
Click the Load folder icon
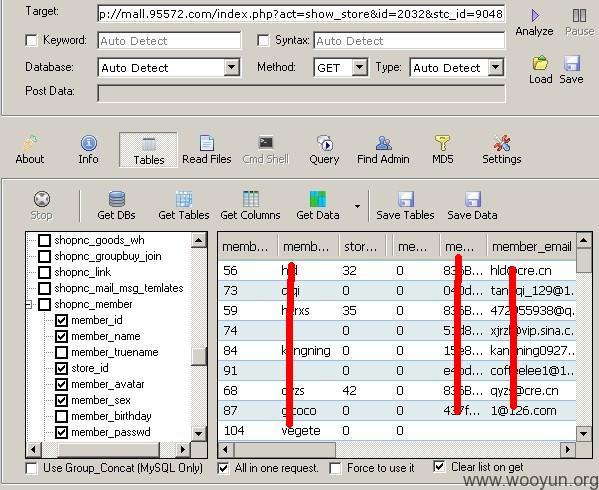[x=540, y=63]
